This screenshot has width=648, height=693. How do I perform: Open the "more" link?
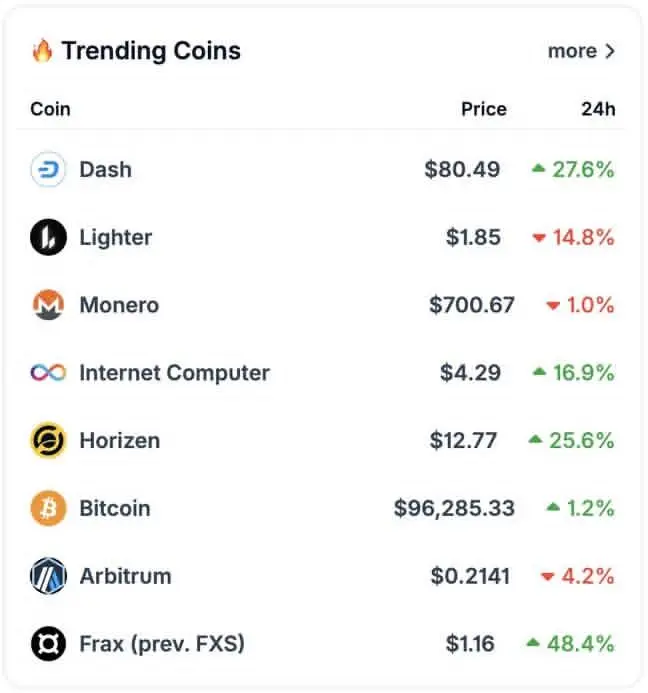click(x=572, y=51)
